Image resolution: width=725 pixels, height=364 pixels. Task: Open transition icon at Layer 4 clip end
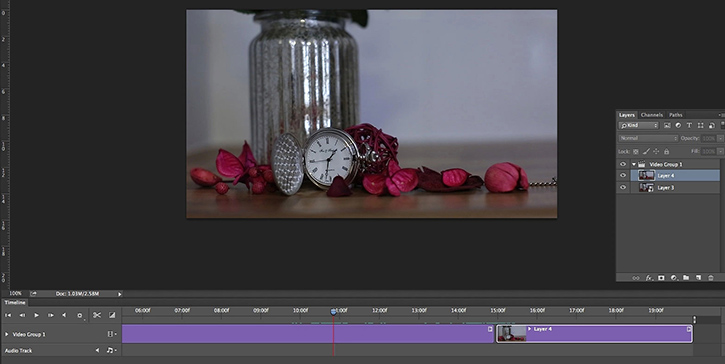click(x=689, y=329)
